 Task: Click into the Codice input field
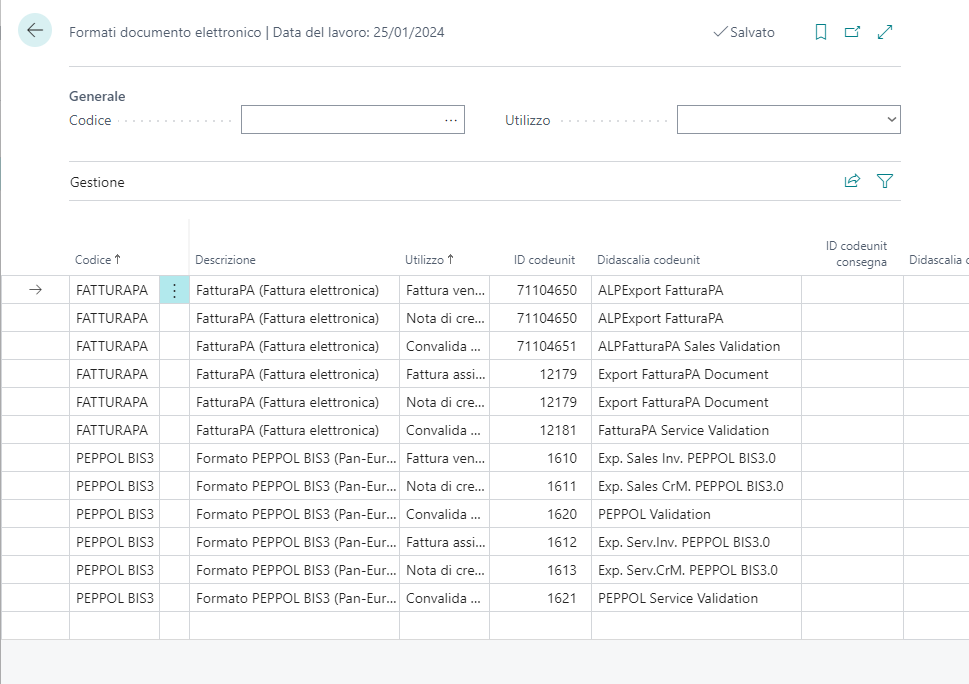point(340,120)
